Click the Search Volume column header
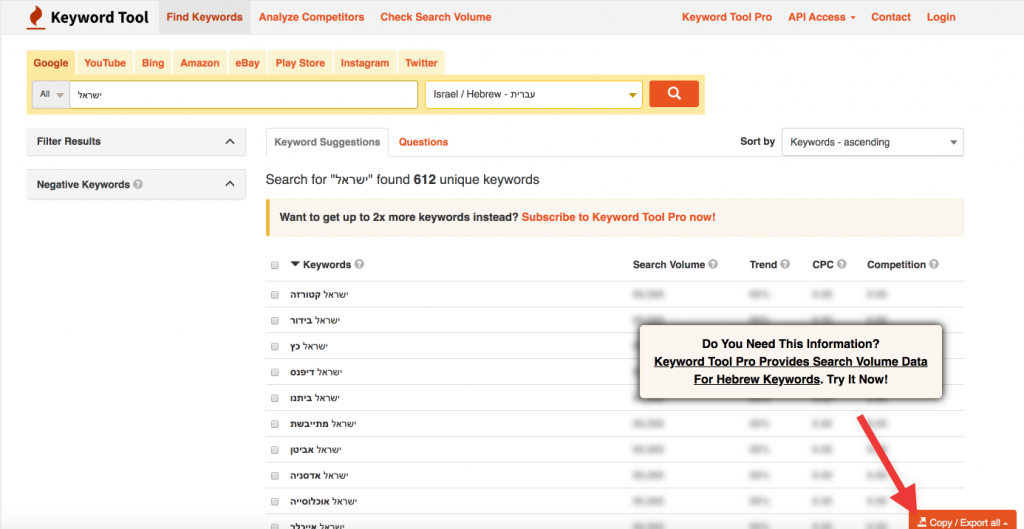 [x=669, y=264]
